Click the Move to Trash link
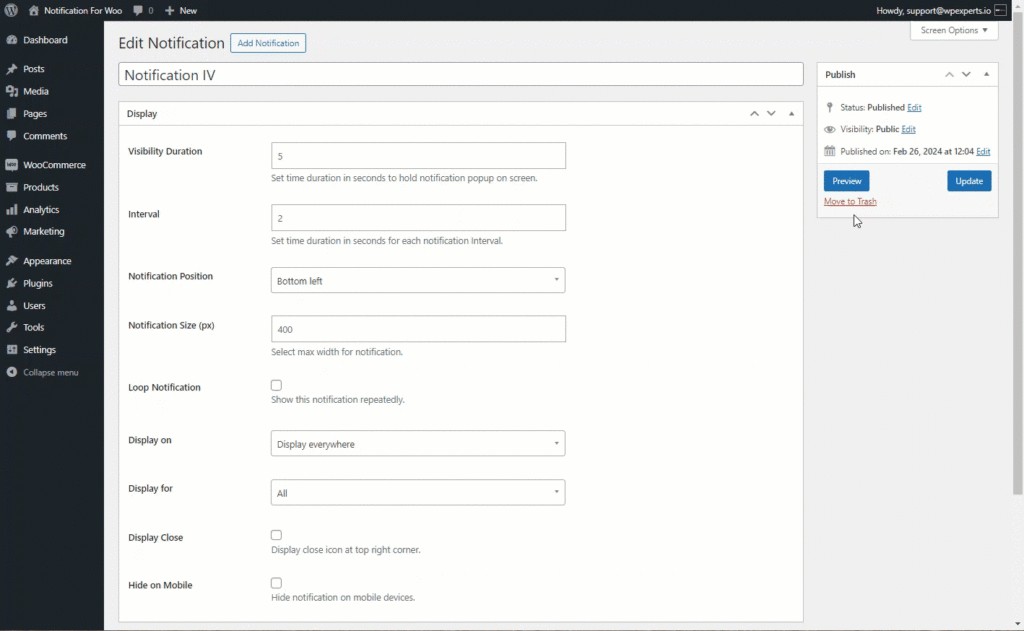Image resolution: width=1024 pixels, height=631 pixels. pyautogui.click(x=850, y=201)
